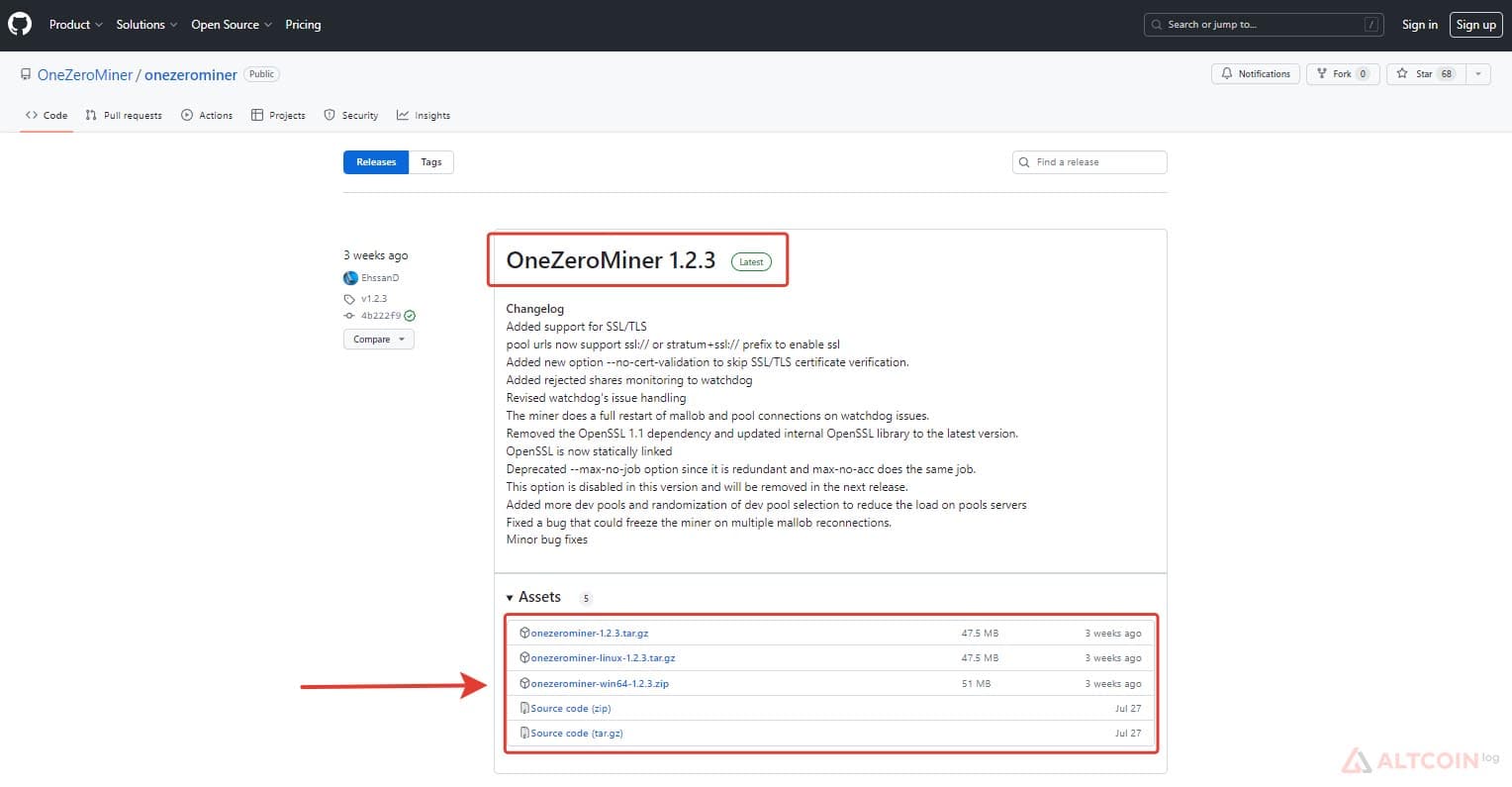Open the Product dropdown menu

[76, 25]
